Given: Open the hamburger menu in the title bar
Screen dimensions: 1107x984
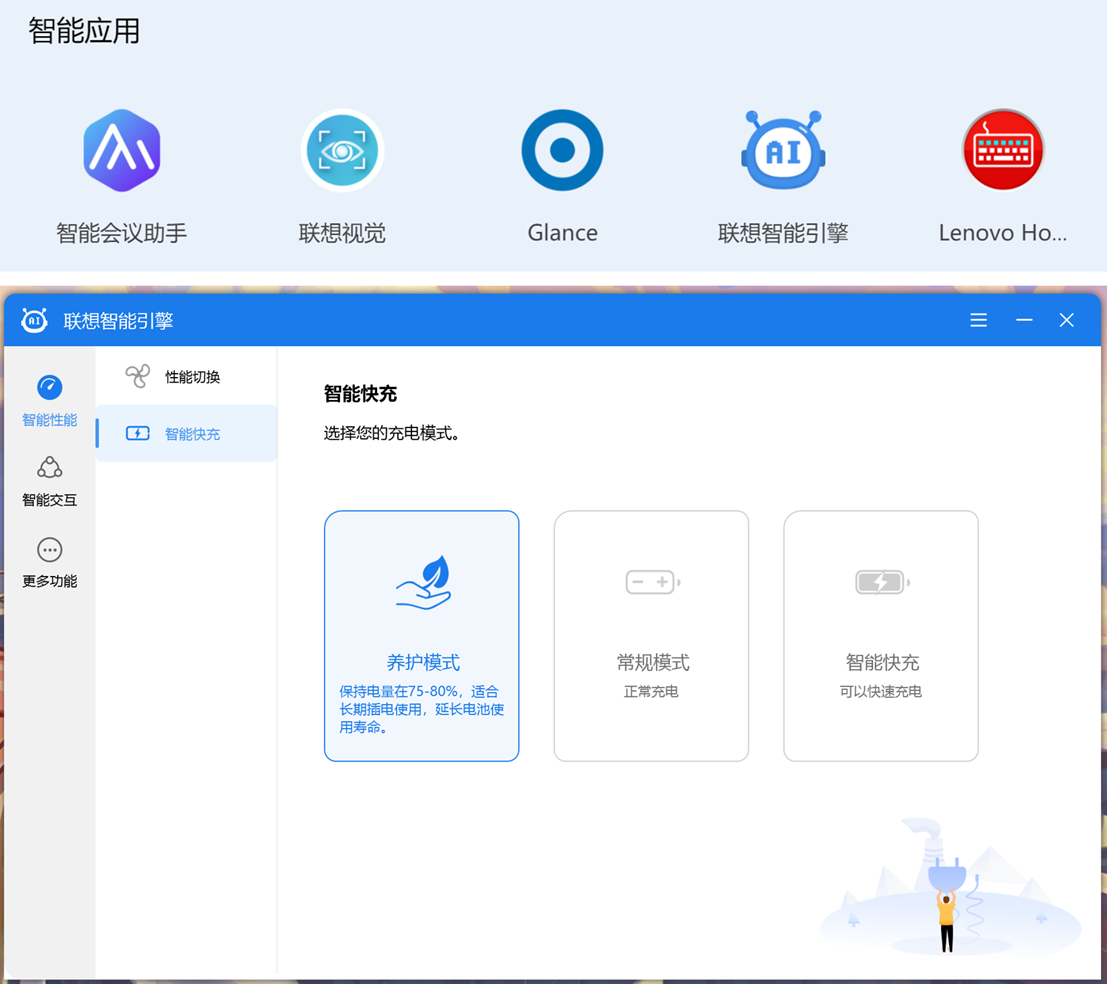Looking at the screenshot, I should (x=979, y=320).
